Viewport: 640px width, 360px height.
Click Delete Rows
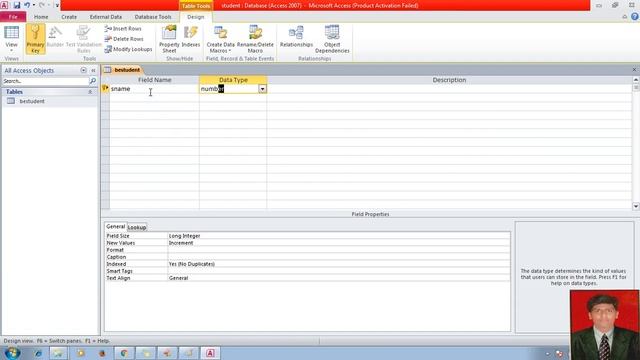[x=124, y=39]
